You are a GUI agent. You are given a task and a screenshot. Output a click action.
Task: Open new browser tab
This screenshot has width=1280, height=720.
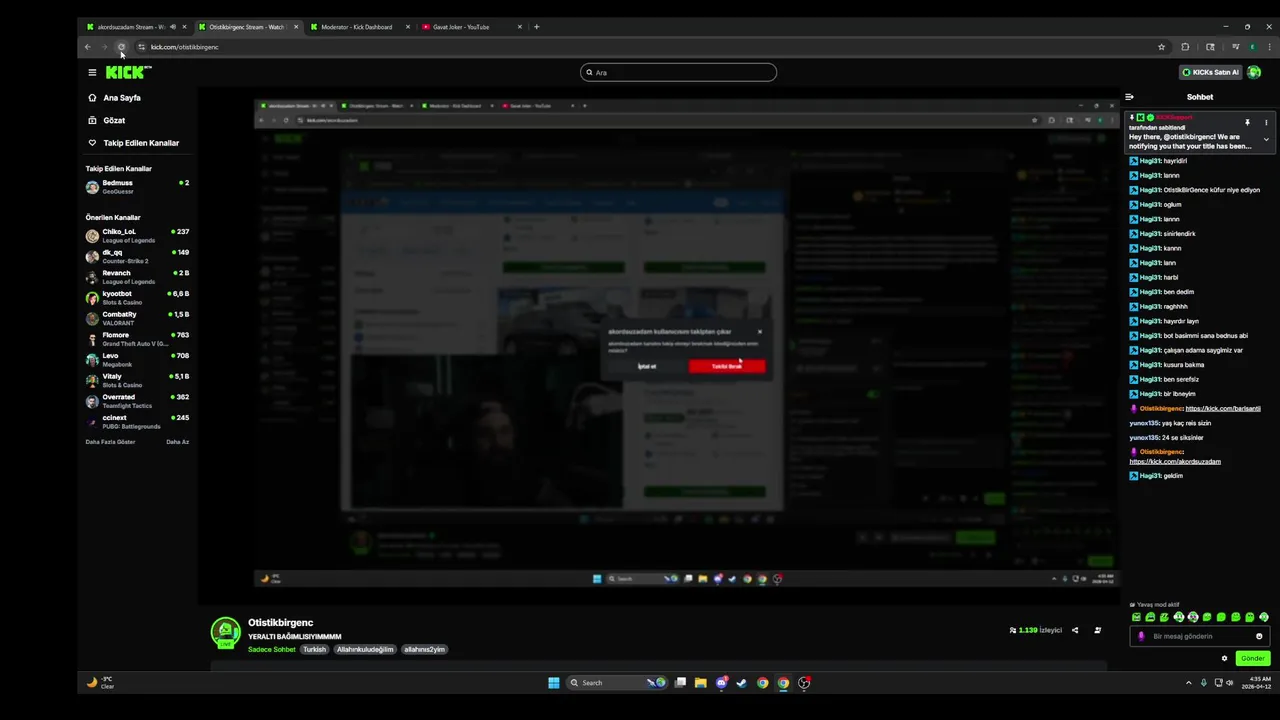point(536,27)
